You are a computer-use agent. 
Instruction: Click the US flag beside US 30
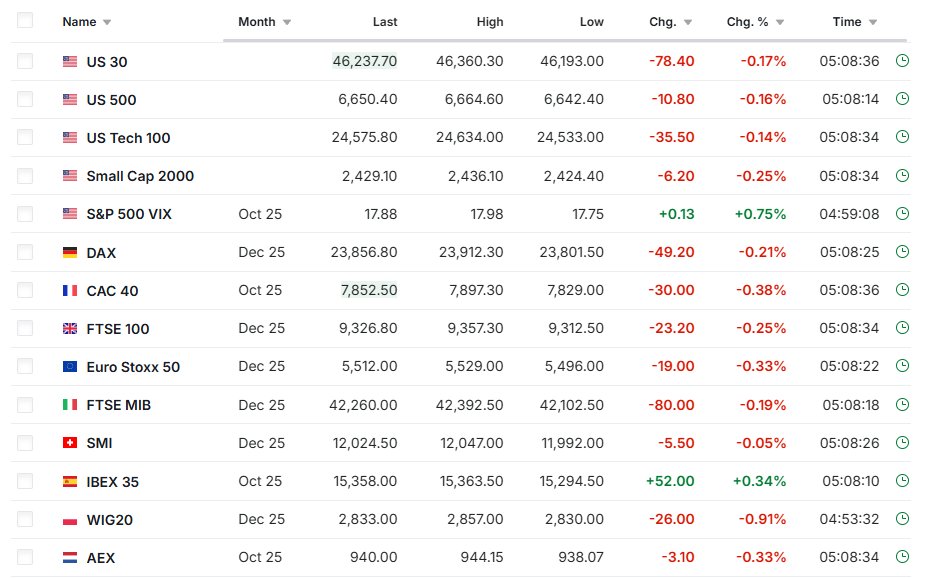(x=70, y=61)
